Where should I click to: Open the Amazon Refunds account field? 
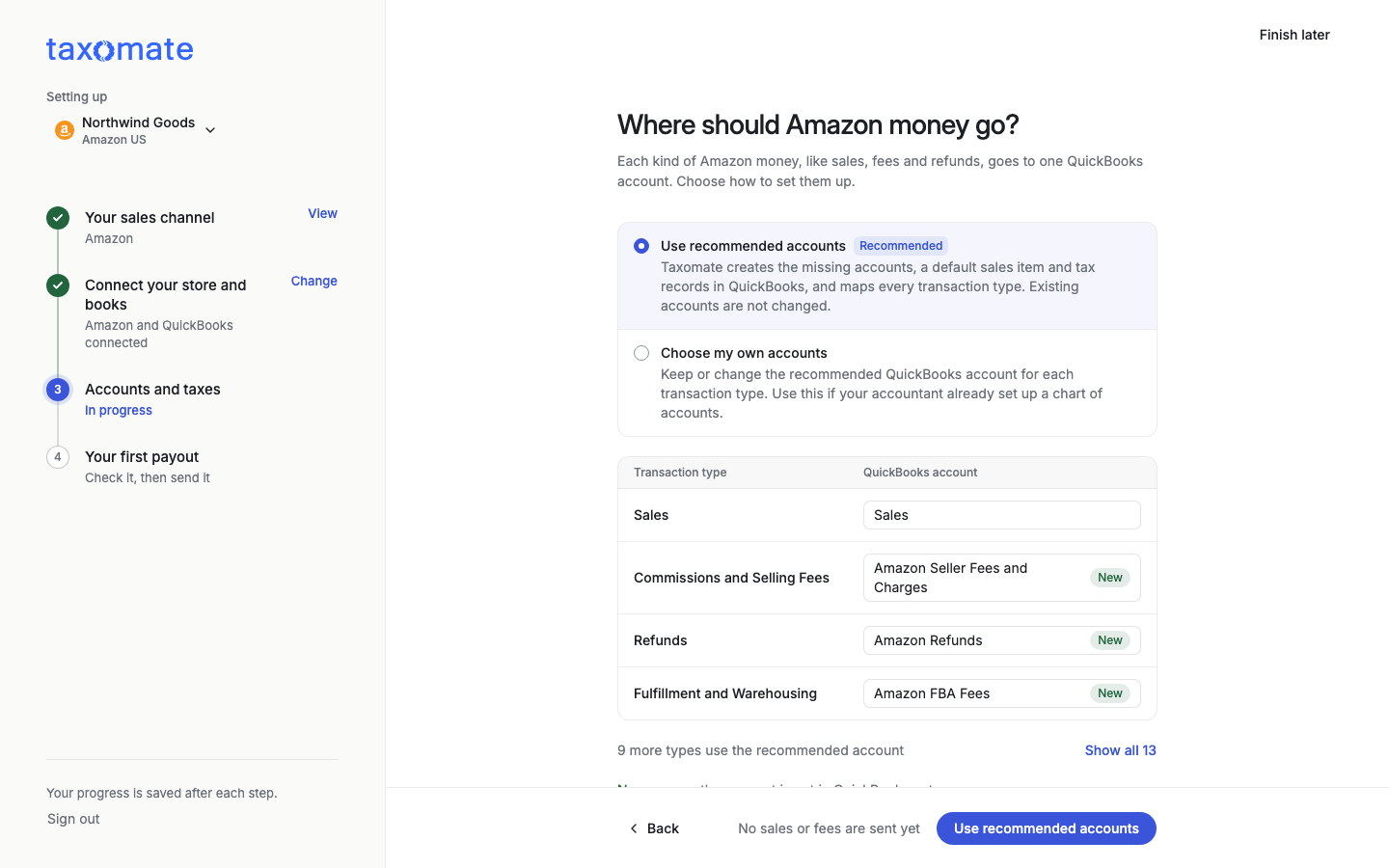click(x=1002, y=640)
